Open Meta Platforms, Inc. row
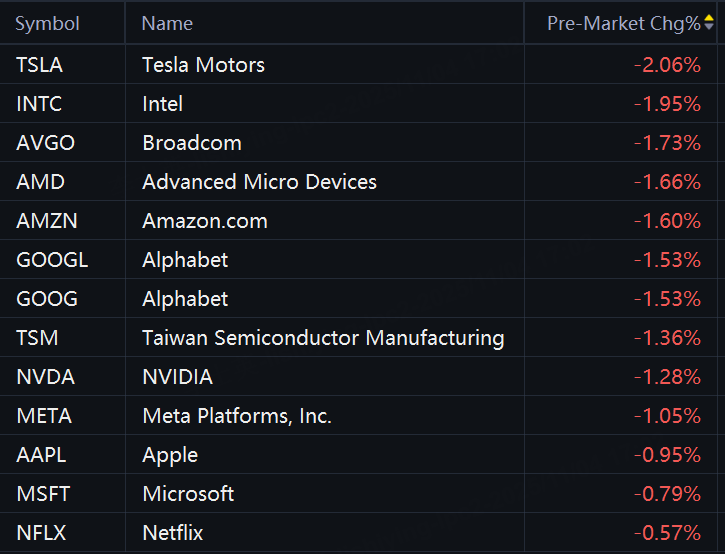 click(236, 416)
